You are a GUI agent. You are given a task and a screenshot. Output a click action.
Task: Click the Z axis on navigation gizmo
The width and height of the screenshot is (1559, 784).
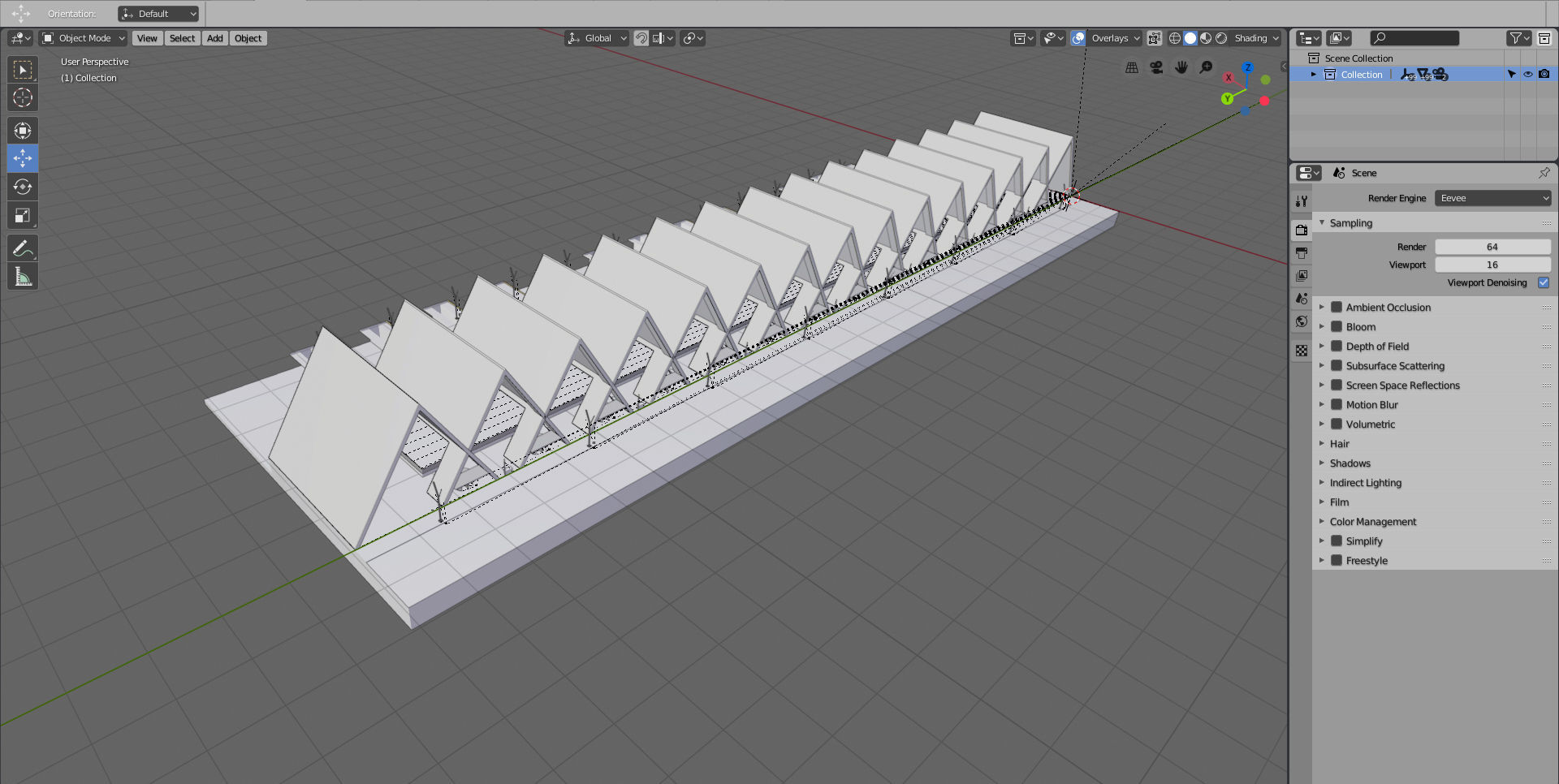[x=1248, y=67]
